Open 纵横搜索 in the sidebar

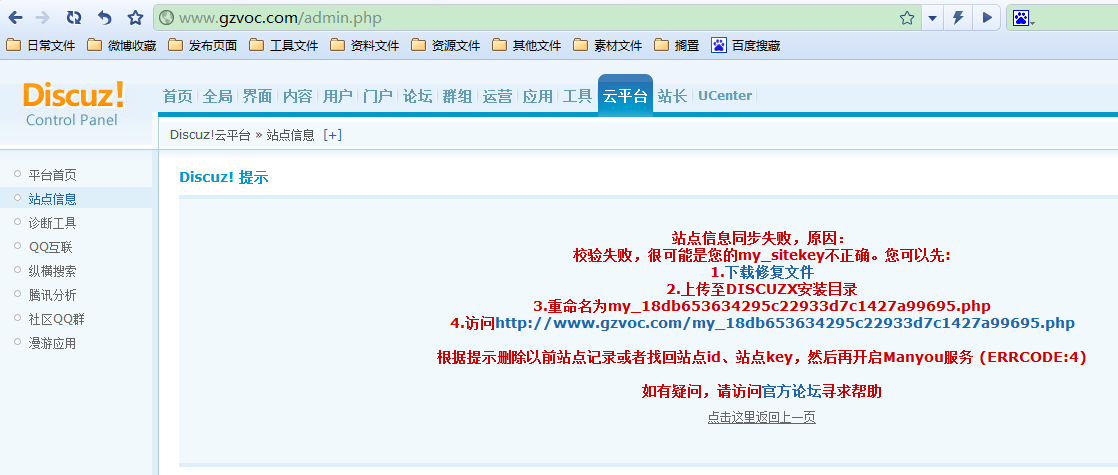[52, 271]
